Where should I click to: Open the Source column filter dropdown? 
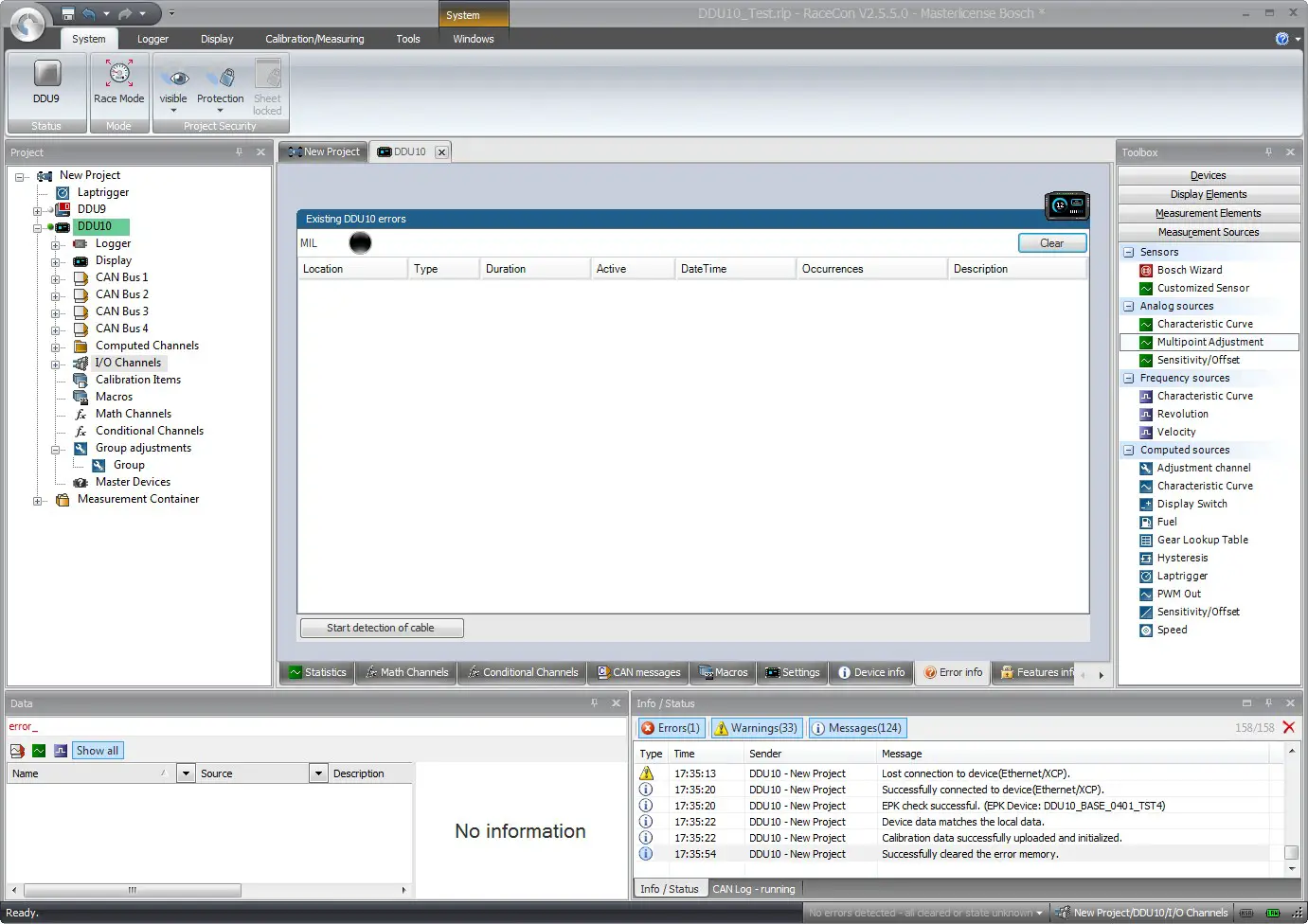pyautogui.click(x=318, y=773)
